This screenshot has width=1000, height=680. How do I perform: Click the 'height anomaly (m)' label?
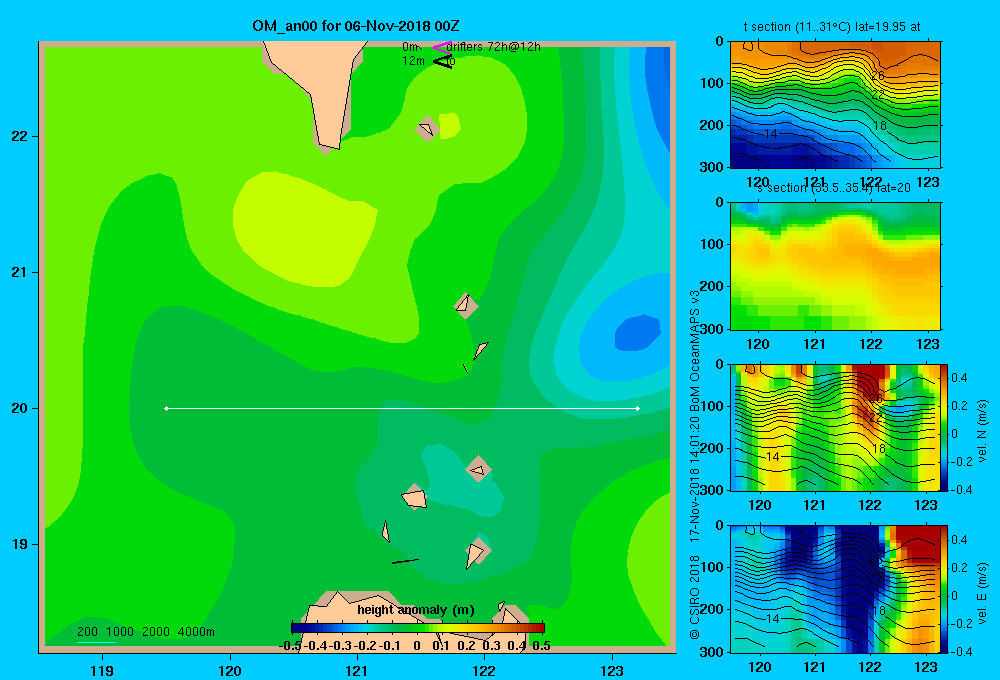click(416, 610)
